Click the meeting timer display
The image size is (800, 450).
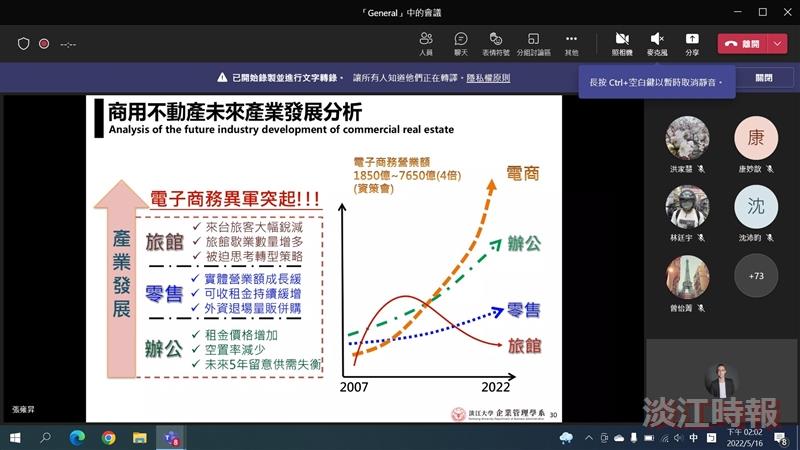[x=68, y=44]
